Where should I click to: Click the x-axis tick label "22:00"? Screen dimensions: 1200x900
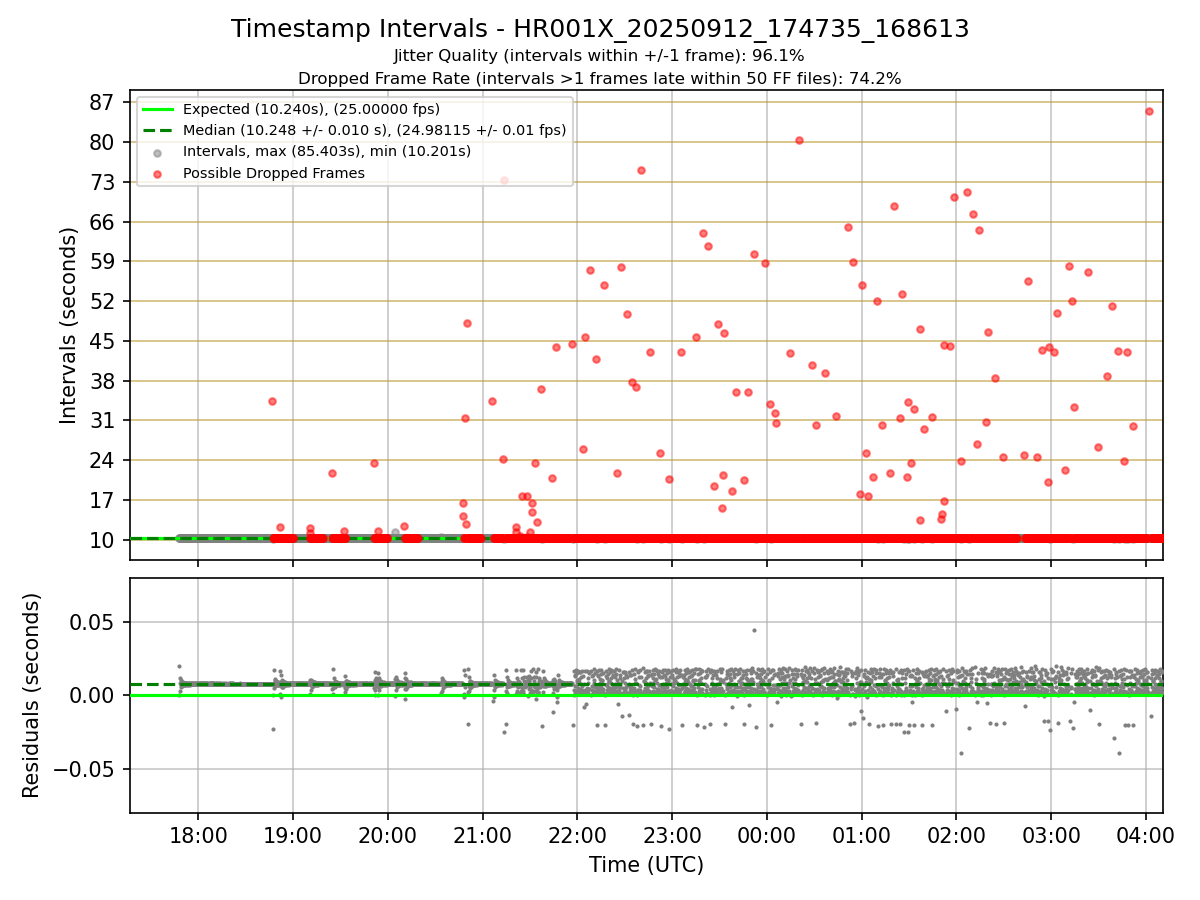[577, 834]
